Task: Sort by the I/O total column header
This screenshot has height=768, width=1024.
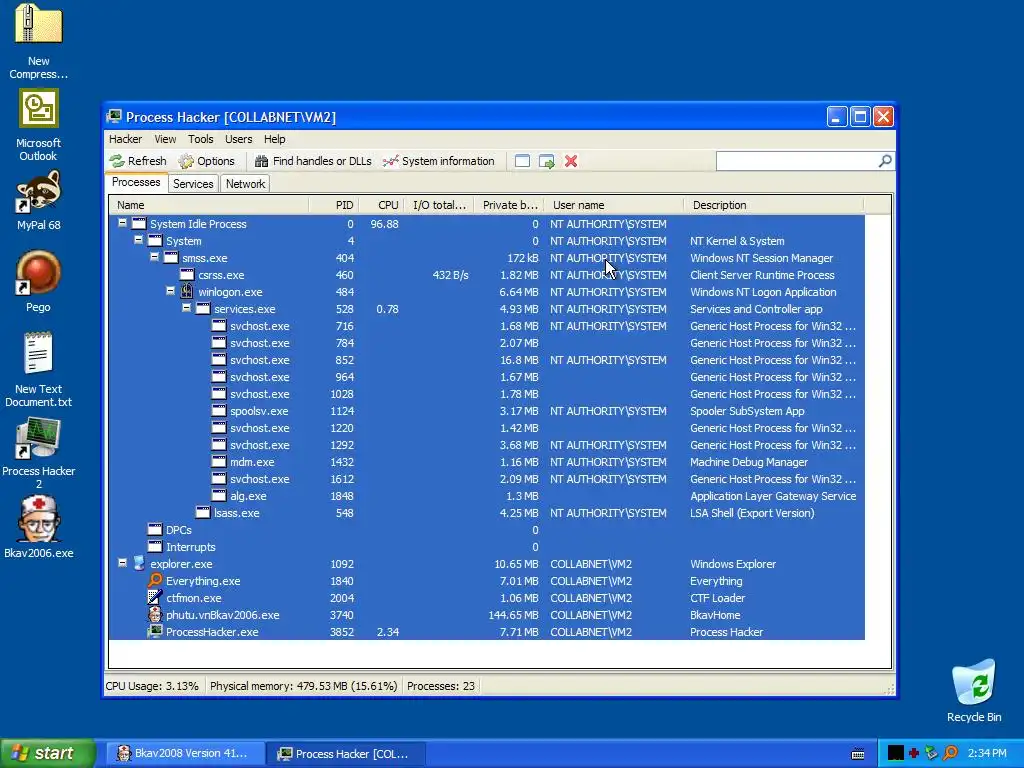Action: point(439,205)
